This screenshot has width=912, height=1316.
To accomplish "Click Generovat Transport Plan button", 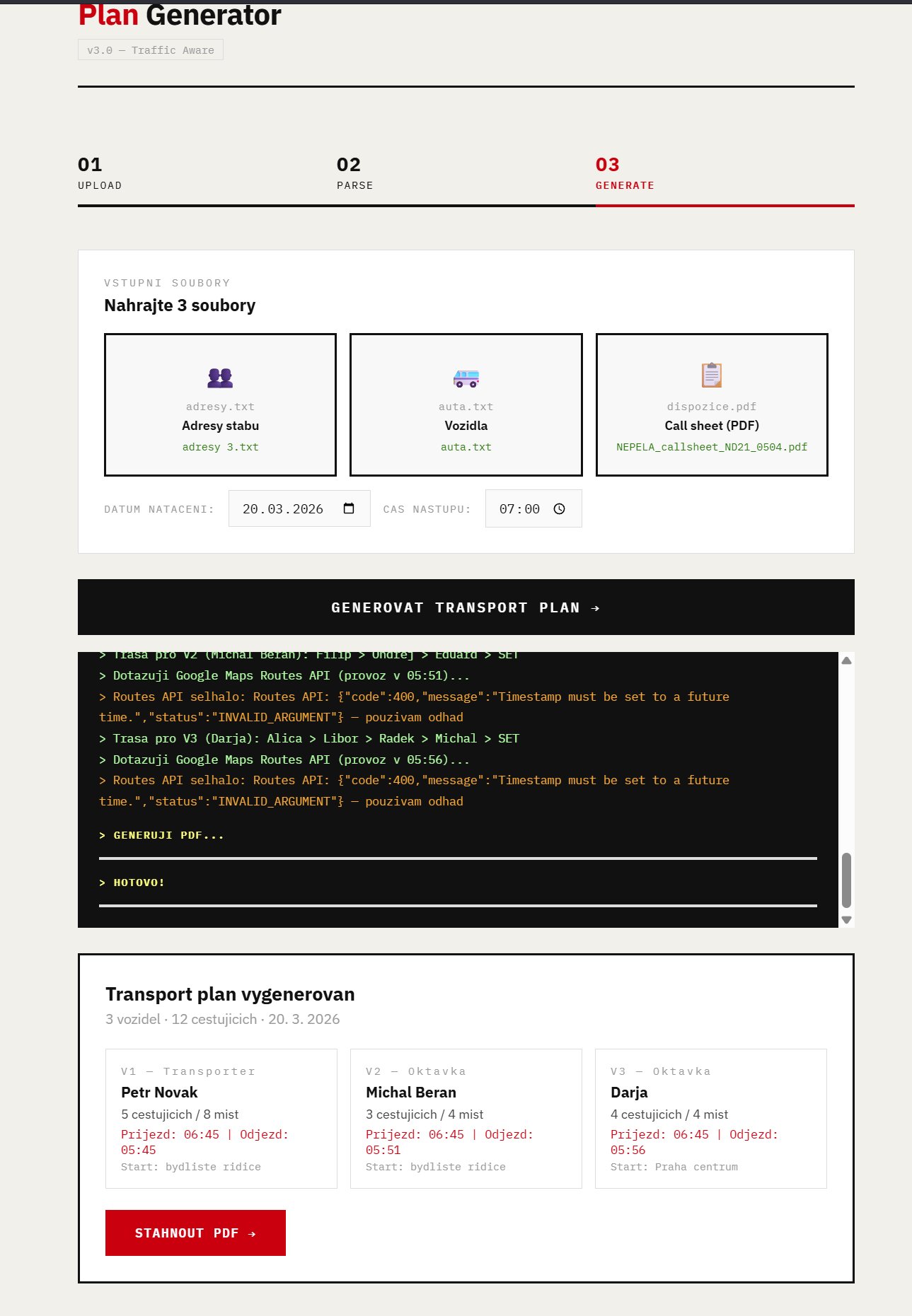I will pyautogui.click(x=466, y=607).
